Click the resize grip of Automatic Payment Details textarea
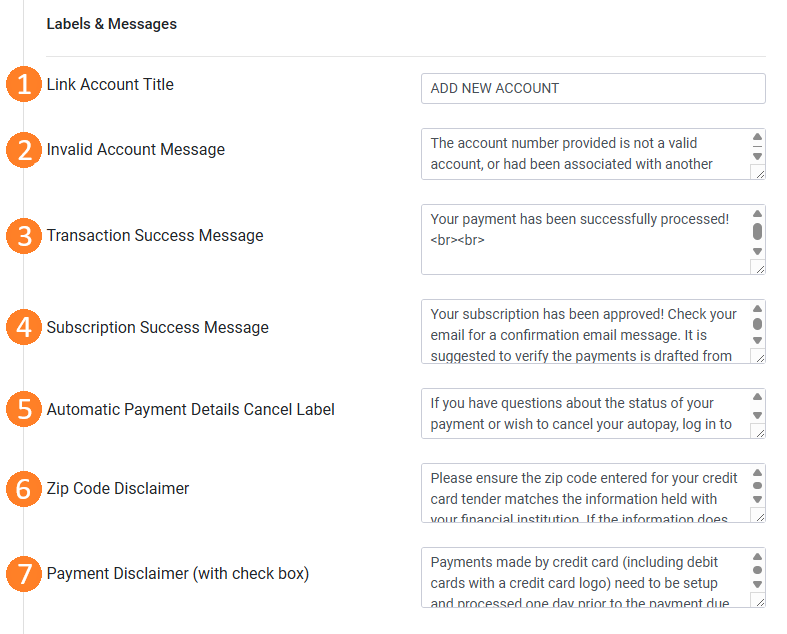787x634 pixels. point(758,431)
